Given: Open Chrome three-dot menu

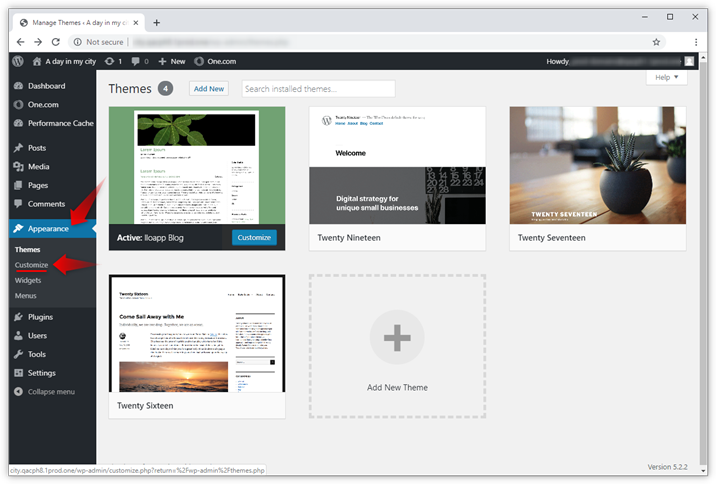Looking at the screenshot, I should pyautogui.click(x=696, y=42).
